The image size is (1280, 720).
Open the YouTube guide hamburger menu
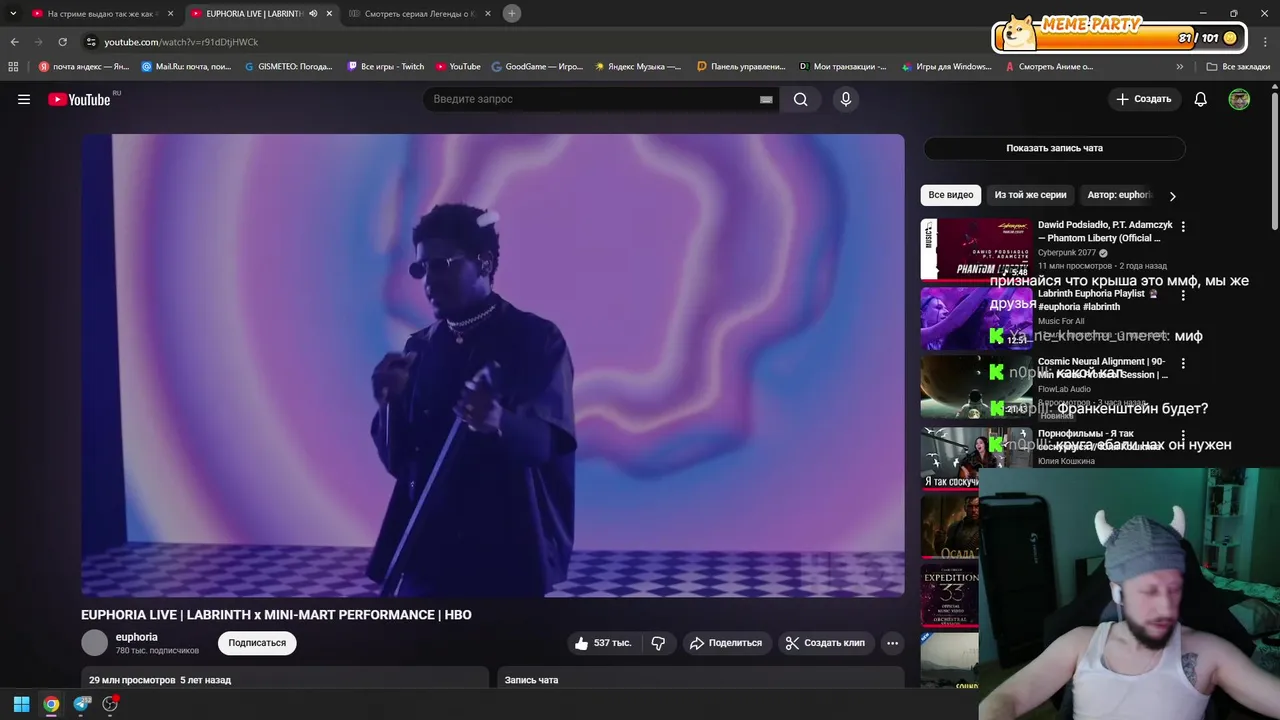[24, 99]
